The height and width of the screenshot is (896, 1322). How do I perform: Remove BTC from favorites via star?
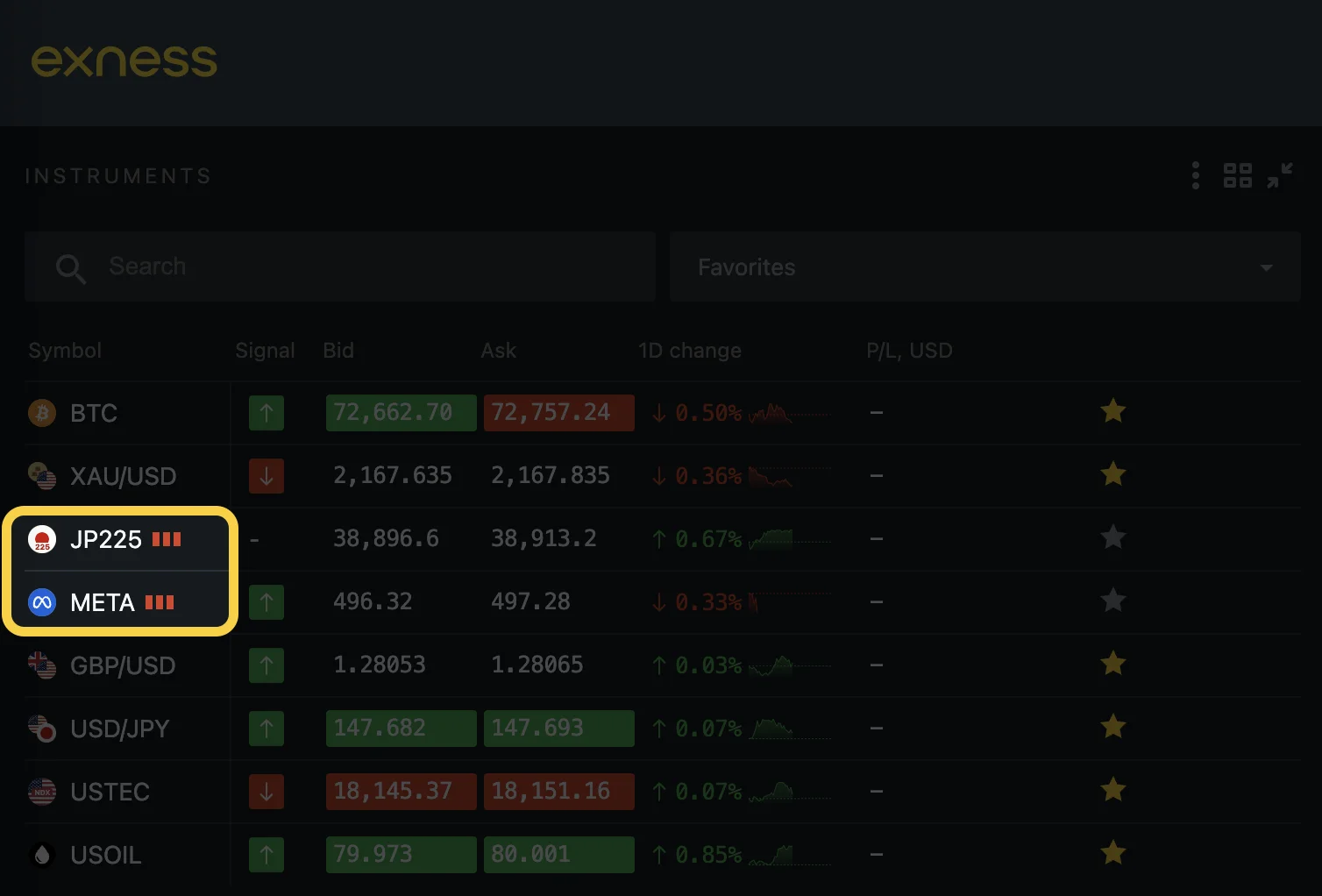pos(1113,410)
